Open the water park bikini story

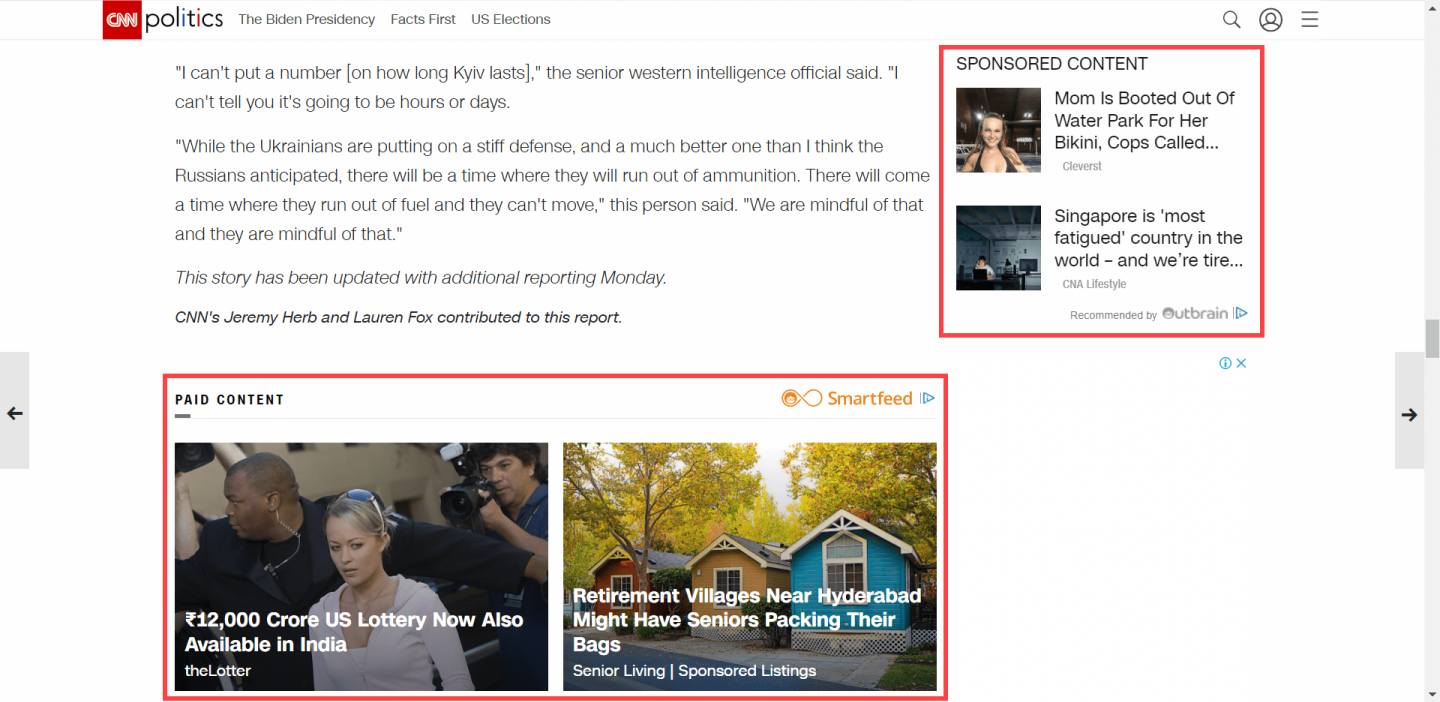click(x=1144, y=120)
